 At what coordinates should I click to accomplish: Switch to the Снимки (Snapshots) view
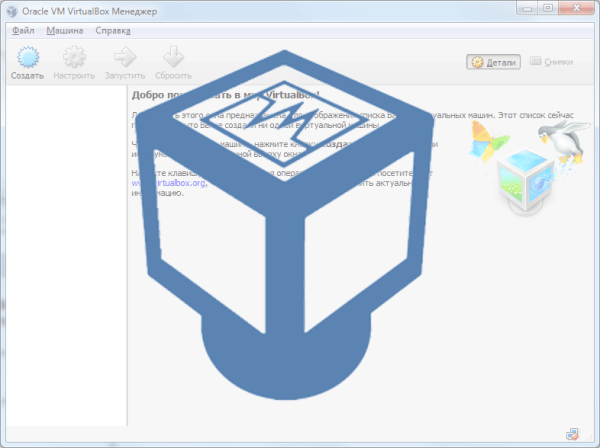551,62
